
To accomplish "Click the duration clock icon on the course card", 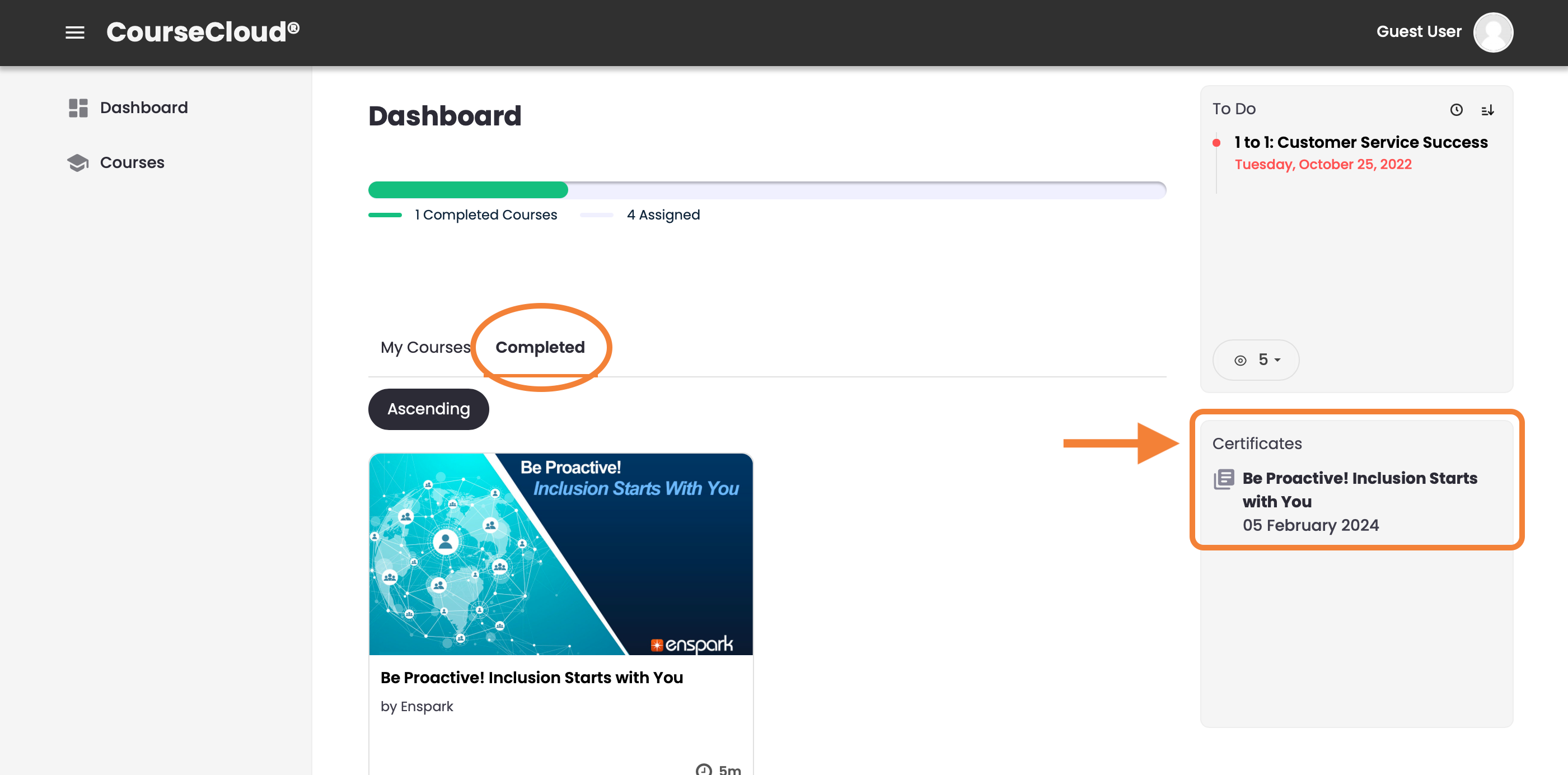I will [x=704, y=768].
